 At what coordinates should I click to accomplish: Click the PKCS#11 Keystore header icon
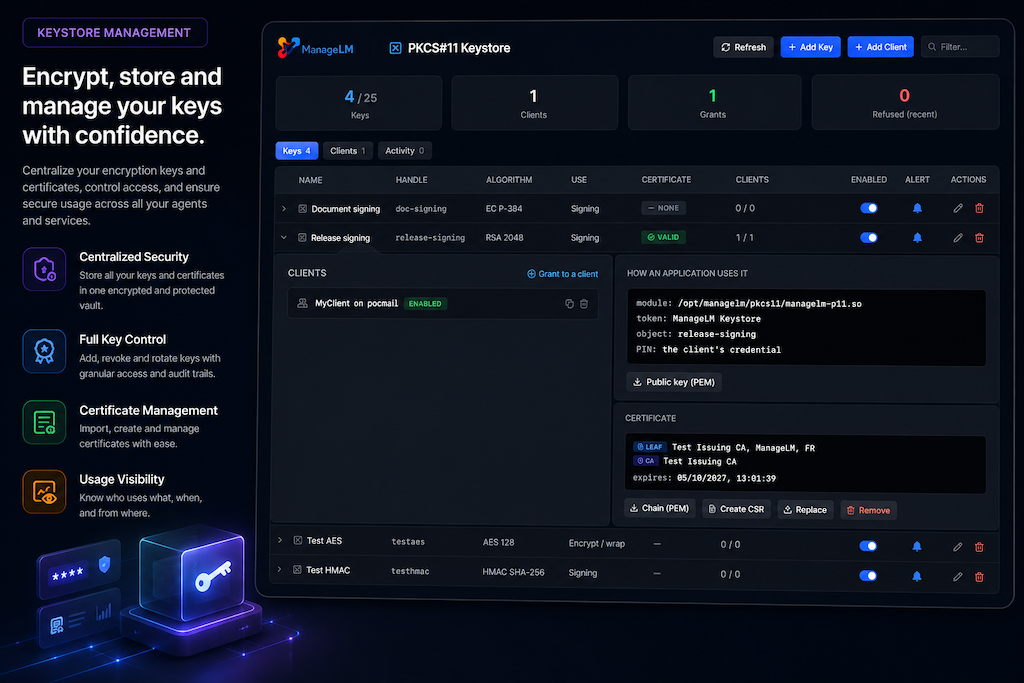395,48
